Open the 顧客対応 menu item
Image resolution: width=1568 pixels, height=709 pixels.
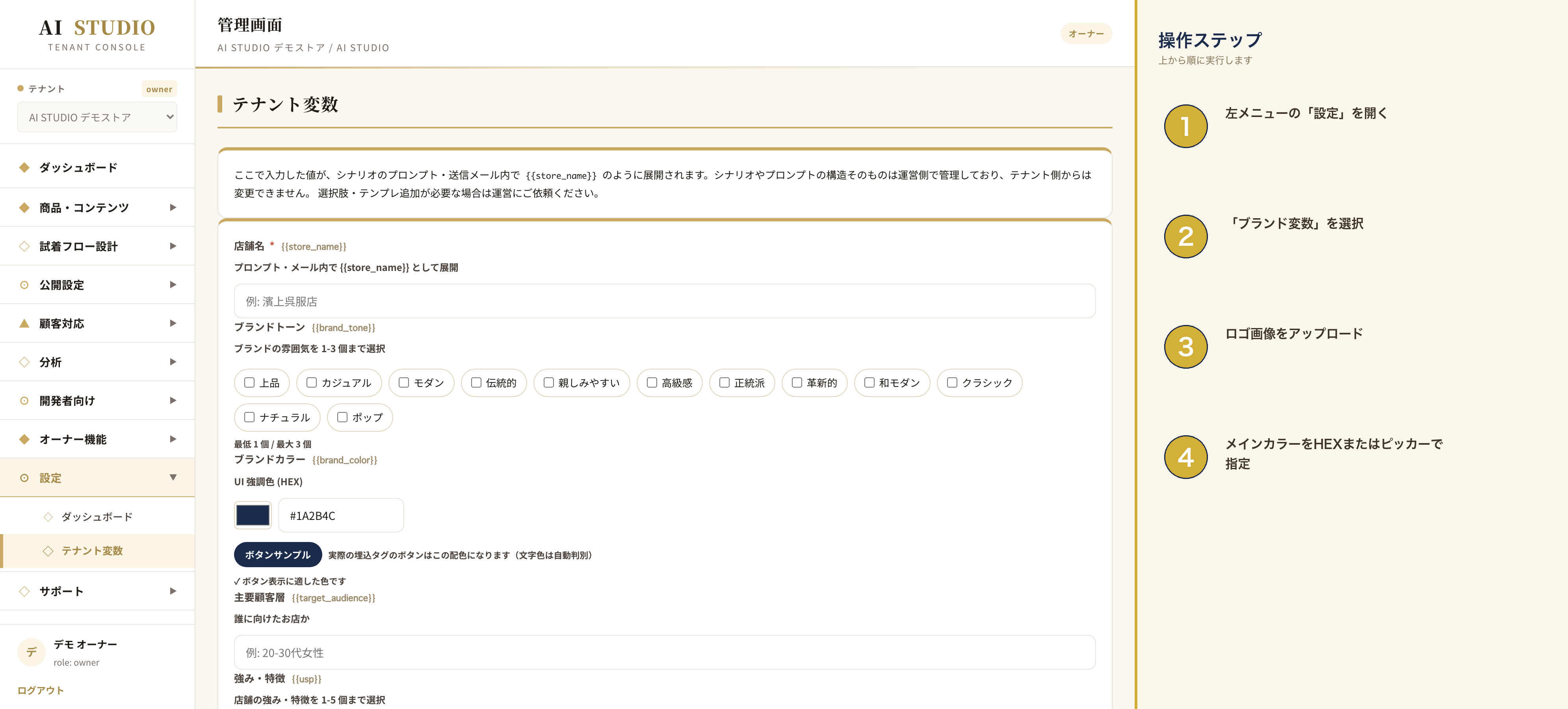97,323
